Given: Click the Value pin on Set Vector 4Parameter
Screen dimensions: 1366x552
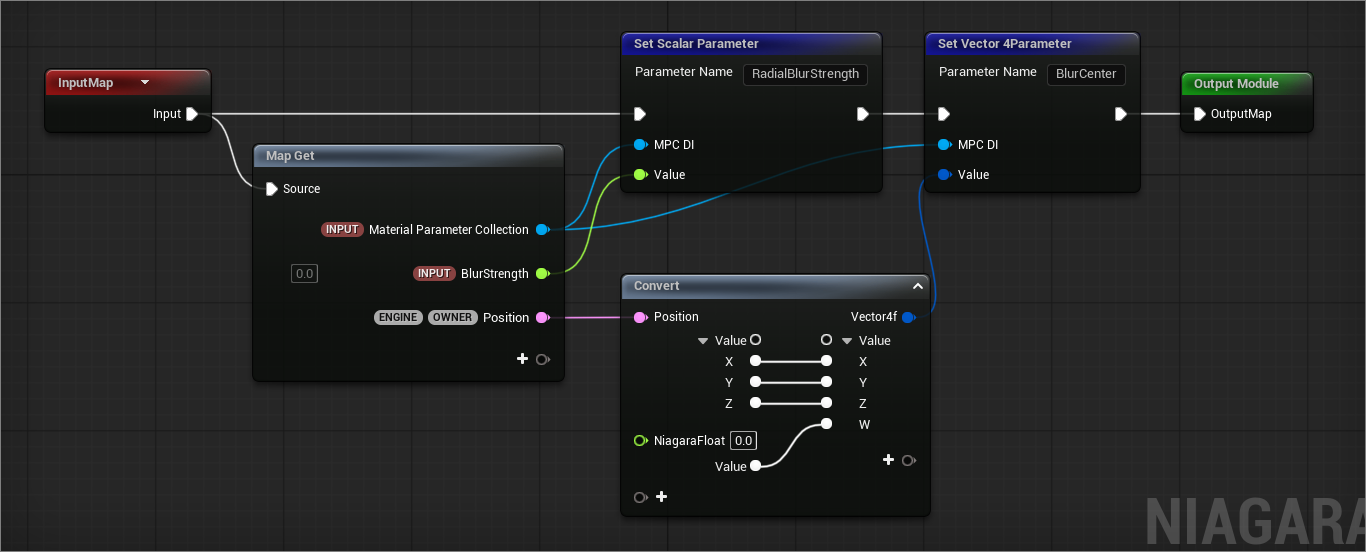Looking at the screenshot, I should tap(944, 175).
